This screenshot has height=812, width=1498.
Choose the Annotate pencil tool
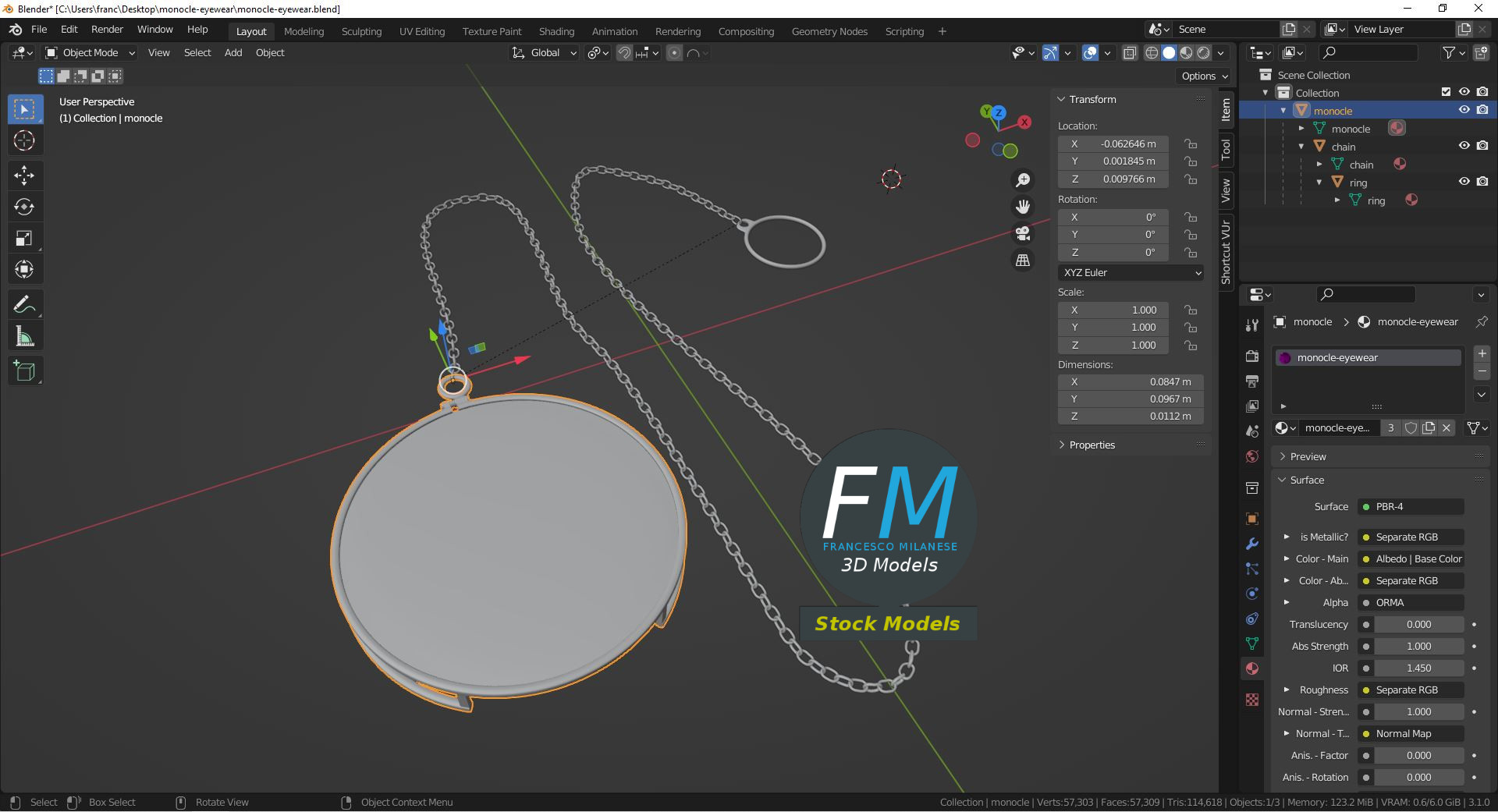24,304
